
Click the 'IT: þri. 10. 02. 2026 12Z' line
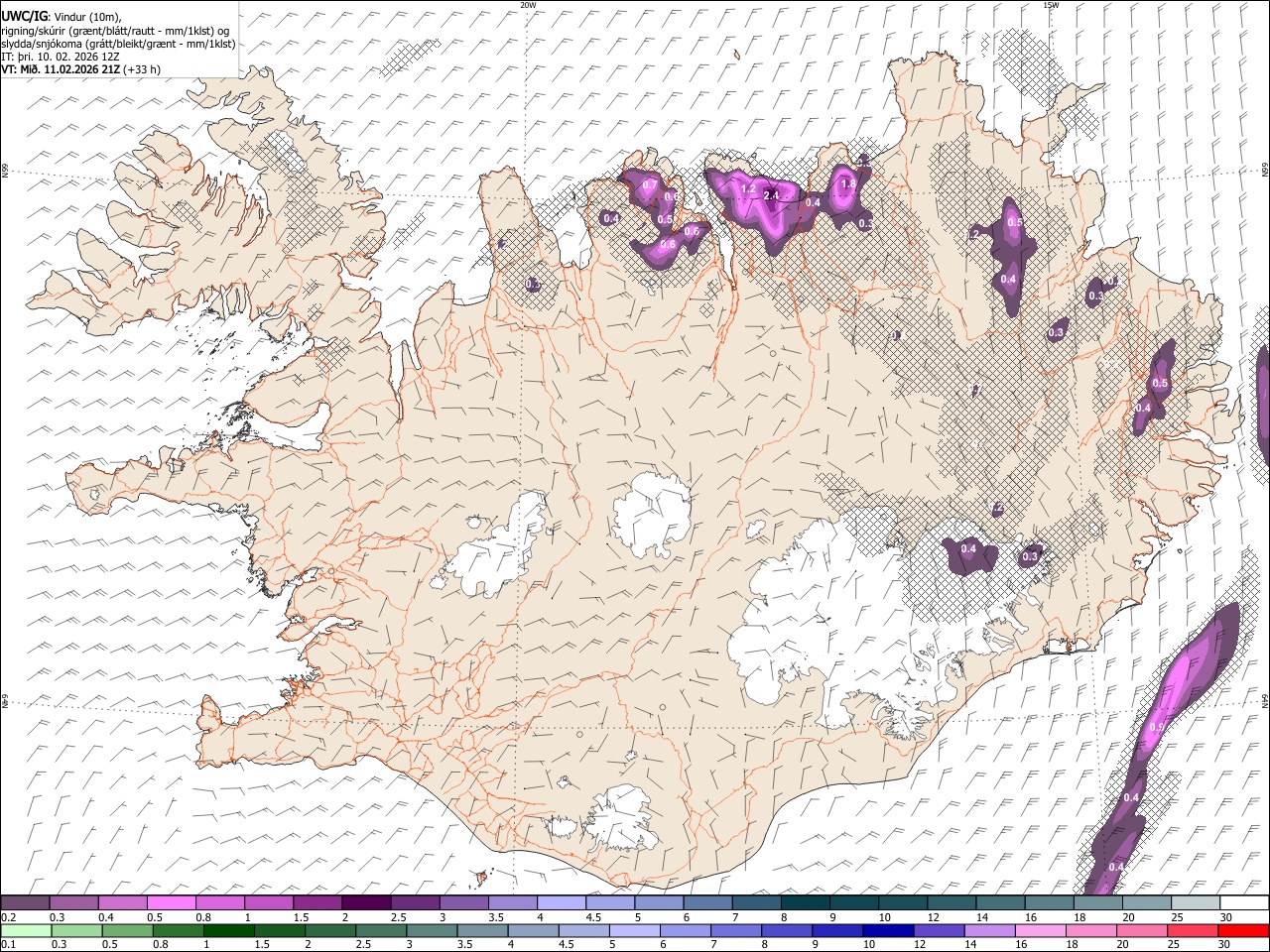[x=61, y=57]
